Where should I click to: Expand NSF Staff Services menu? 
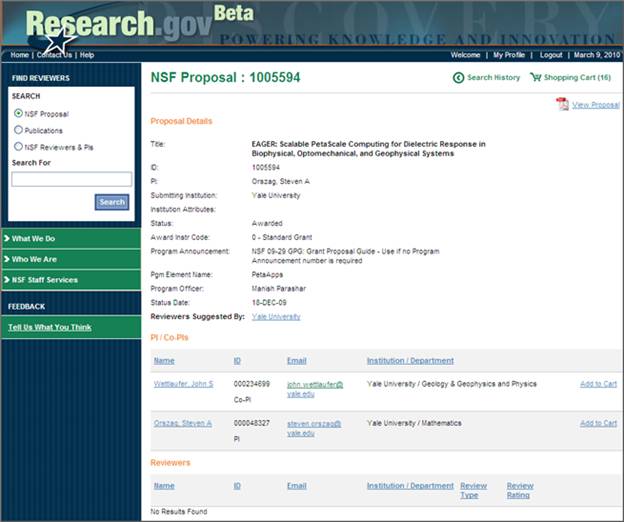click(70, 280)
